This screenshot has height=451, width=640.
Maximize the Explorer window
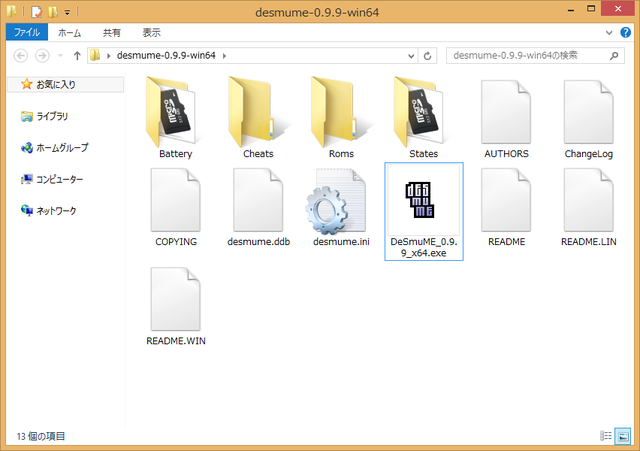pyautogui.click(x=591, y=9)
